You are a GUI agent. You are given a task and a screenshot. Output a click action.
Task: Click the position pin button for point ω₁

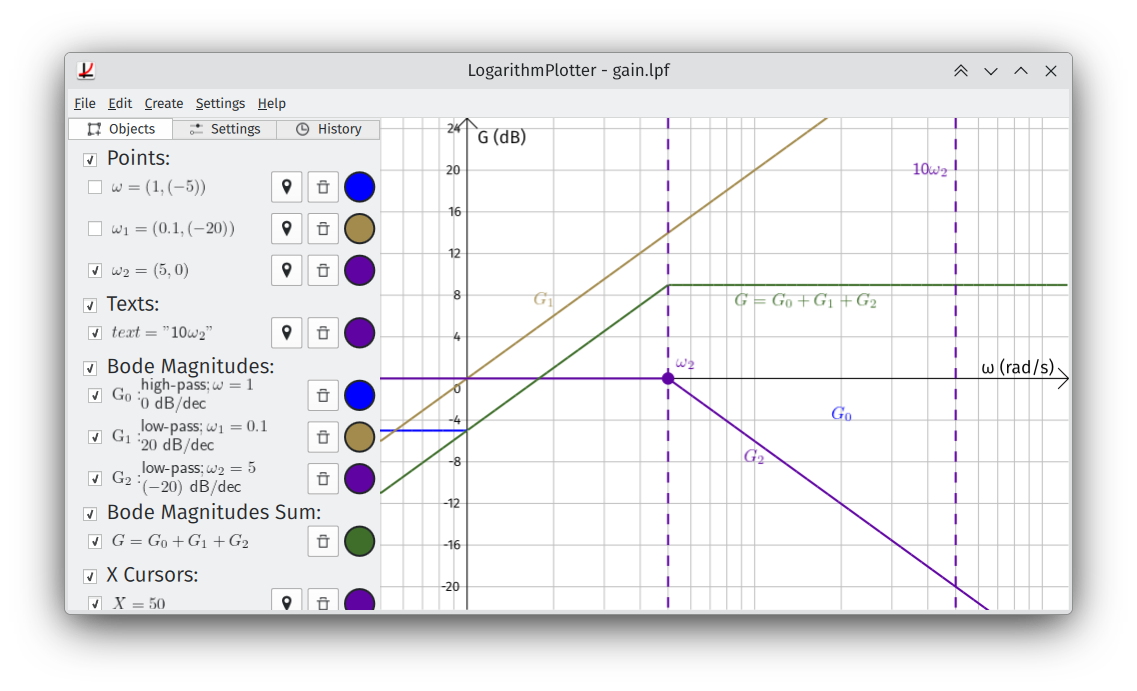286,228
